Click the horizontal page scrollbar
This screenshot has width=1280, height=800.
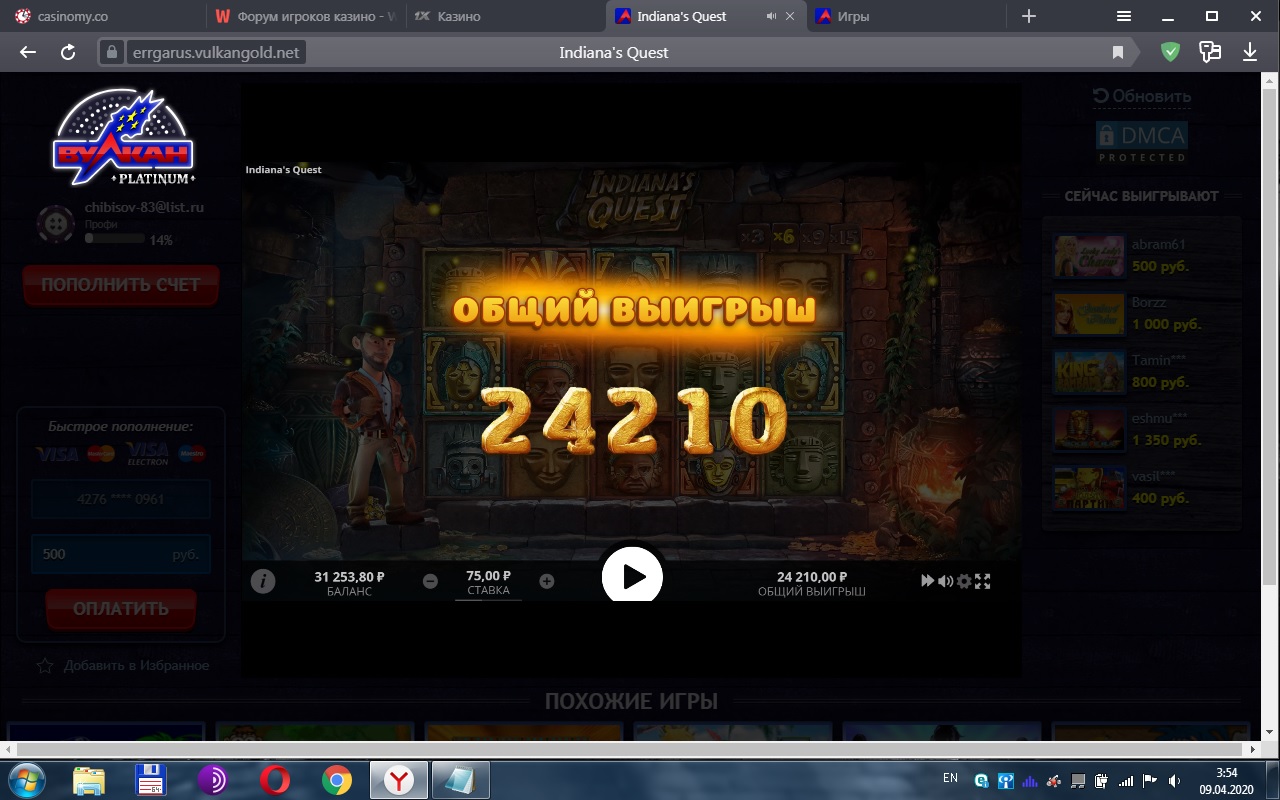point(630,749)
